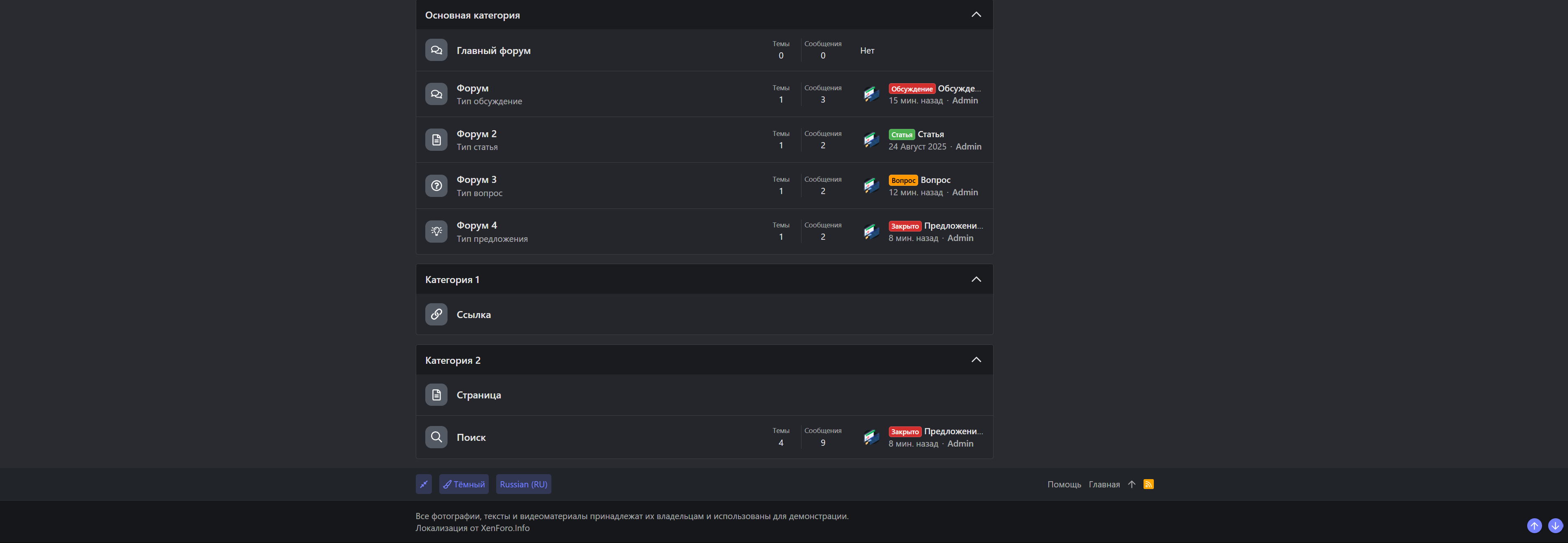Screen dimensions: 1568x543
Task: Collapse the Основная категория section
Action: (x=976, y=14)
